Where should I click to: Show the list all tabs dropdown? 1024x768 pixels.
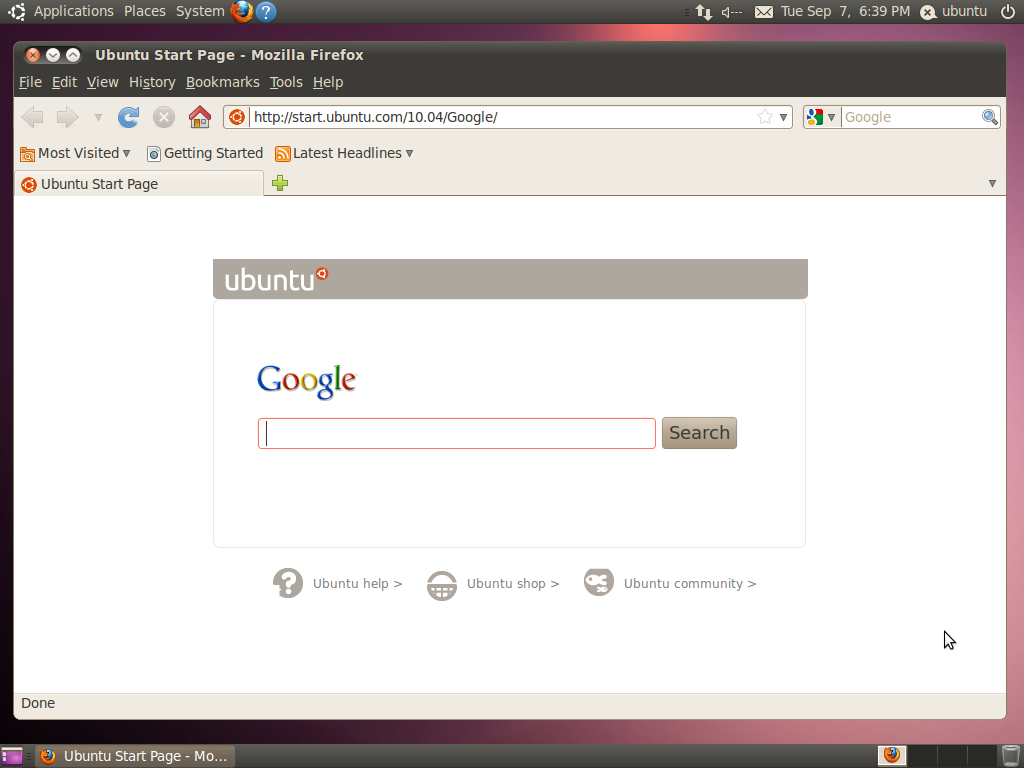992,184
